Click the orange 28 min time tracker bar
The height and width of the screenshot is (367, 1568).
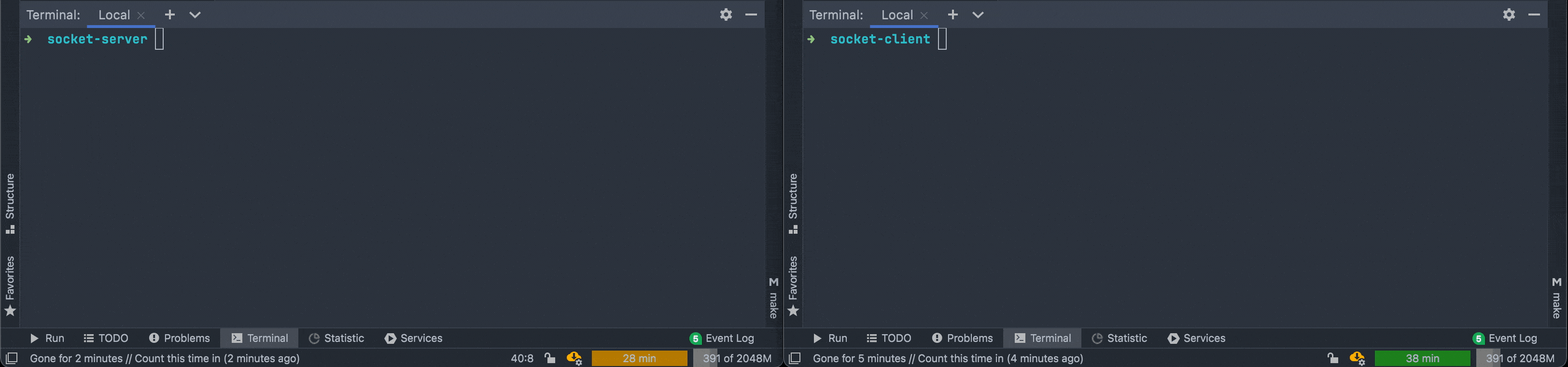click(x=639, y=358)
